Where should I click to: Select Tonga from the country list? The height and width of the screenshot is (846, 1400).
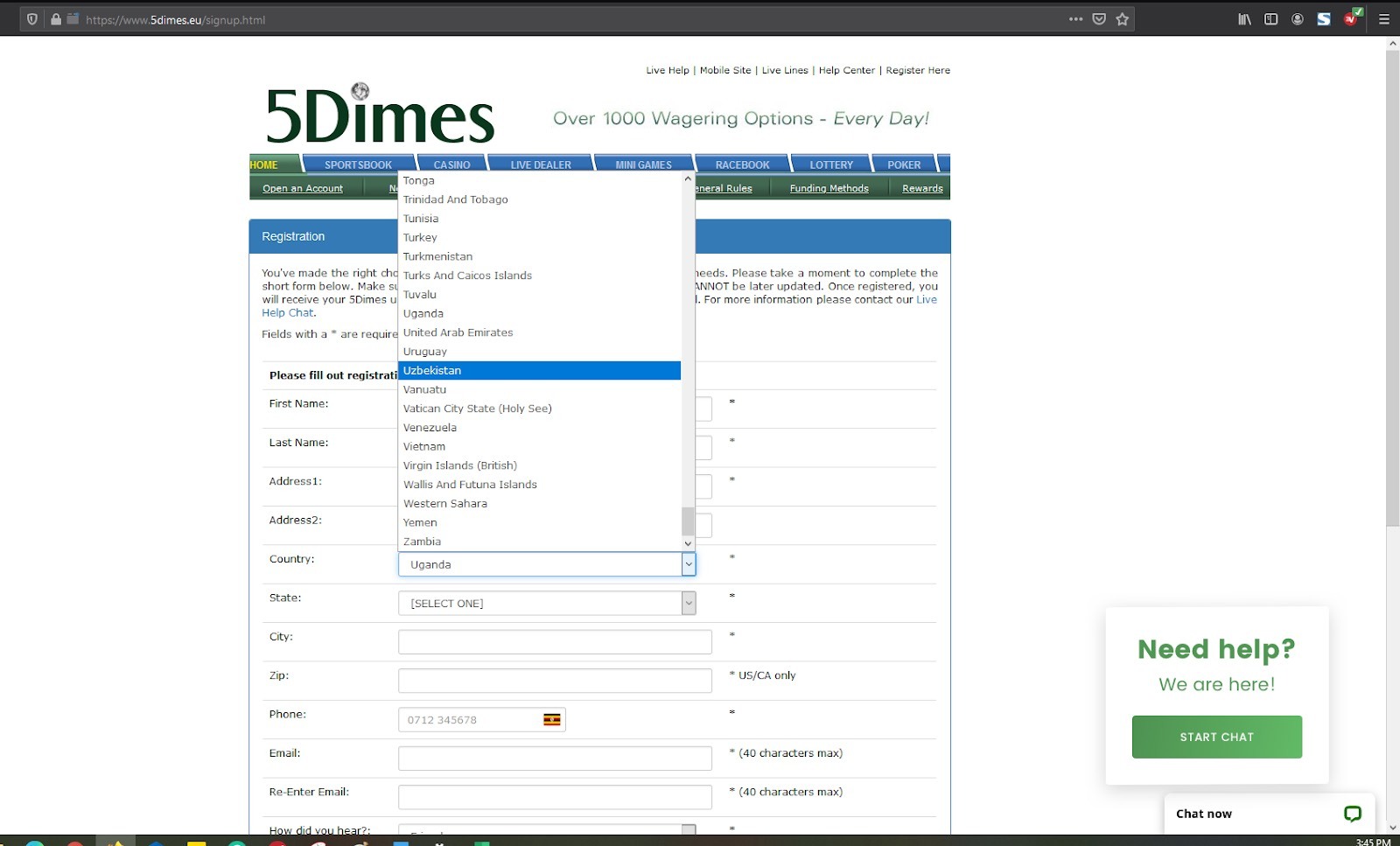(539, 180)
